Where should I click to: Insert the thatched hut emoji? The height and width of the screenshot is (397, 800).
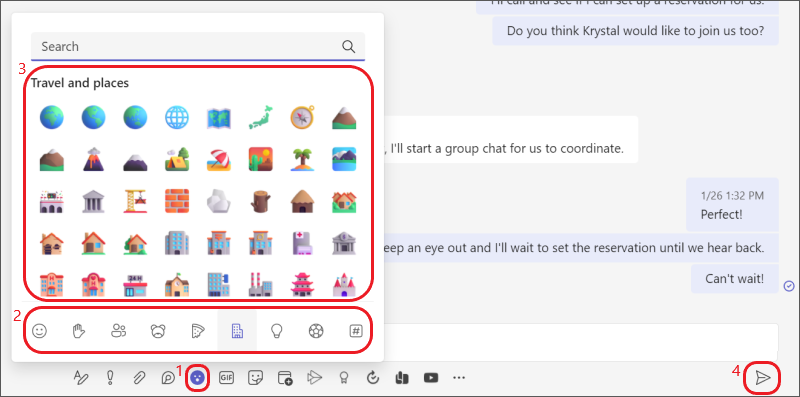(303, 202)
